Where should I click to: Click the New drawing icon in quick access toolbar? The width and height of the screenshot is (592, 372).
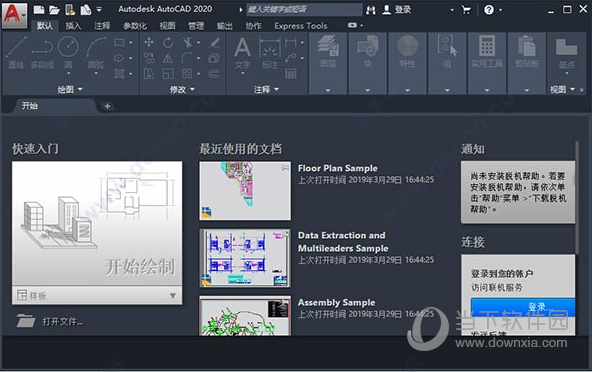tap(39, 10)
